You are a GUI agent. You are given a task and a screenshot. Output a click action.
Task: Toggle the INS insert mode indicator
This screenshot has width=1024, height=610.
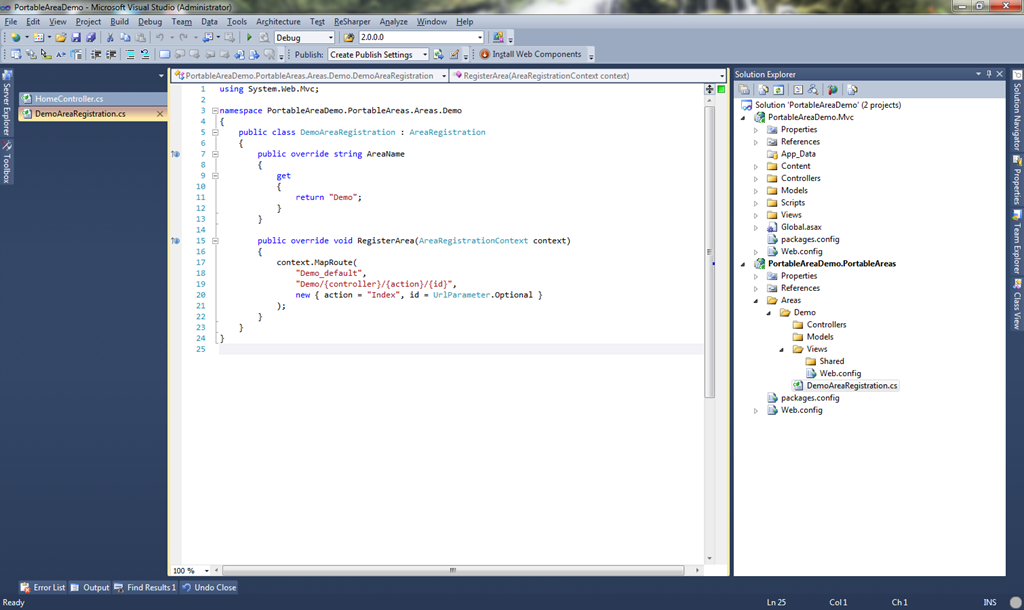(989, 602)
